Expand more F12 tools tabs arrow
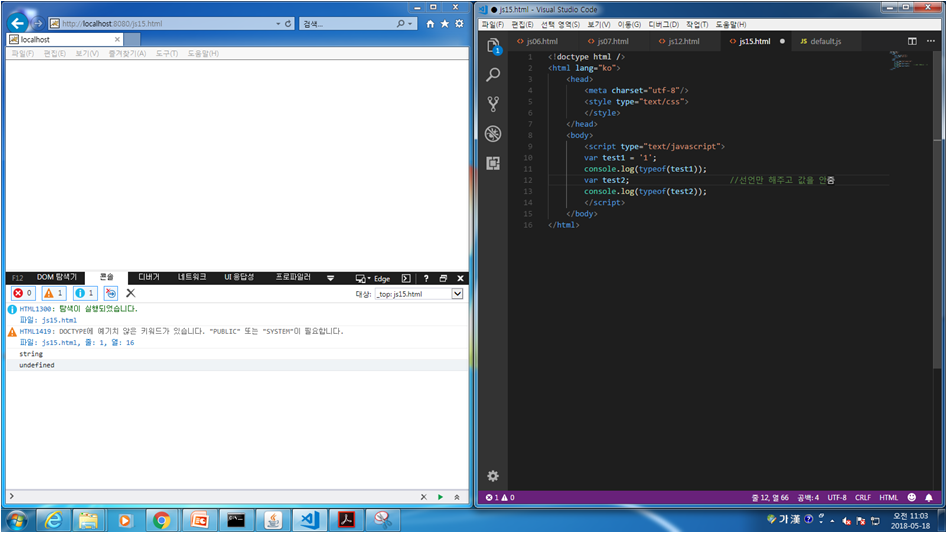This screenshot has height=533, width=947. point(330,278)
